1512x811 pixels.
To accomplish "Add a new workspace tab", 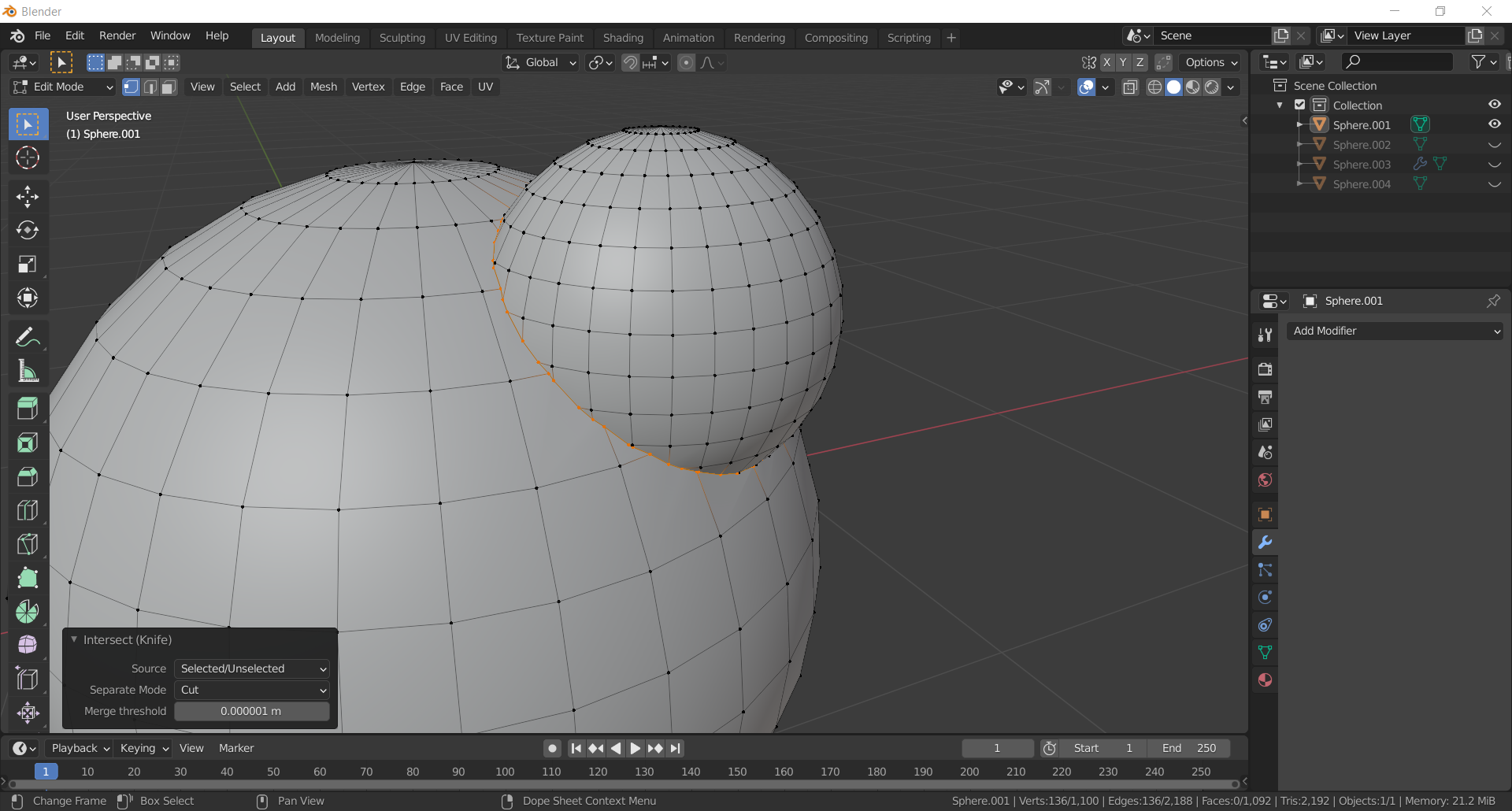I will pos(951,38).
